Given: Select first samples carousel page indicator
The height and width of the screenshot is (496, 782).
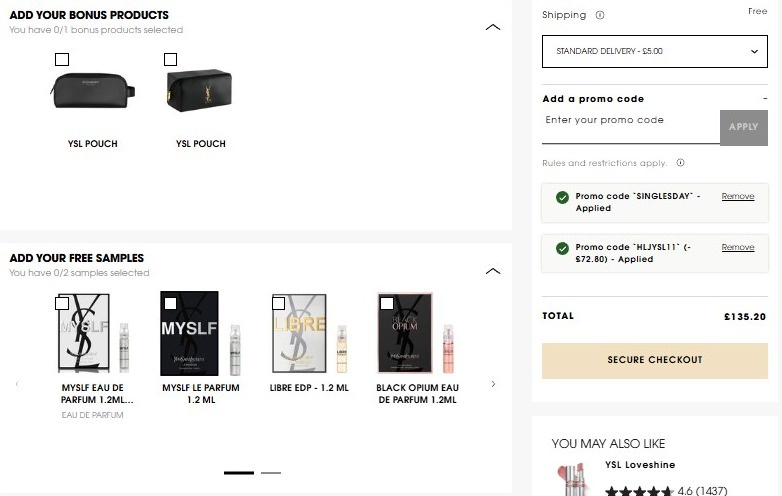Looking at the screenshot, I should click(239, 473).
